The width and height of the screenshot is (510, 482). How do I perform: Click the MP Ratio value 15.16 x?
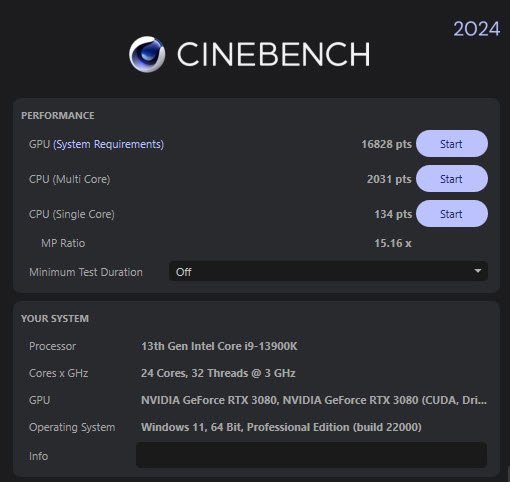click(393, 243)
